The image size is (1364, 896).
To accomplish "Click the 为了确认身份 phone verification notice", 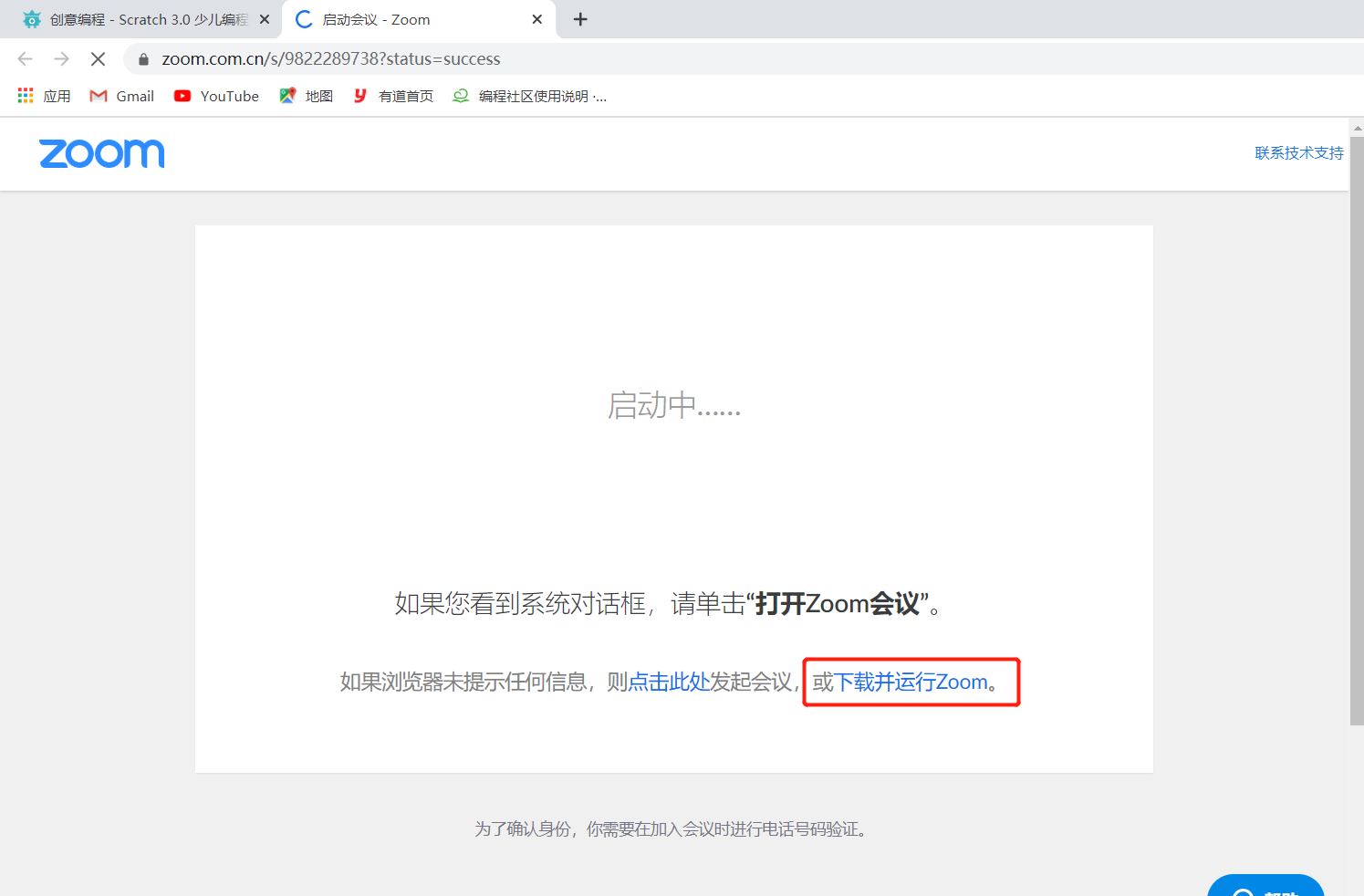I will (x=673, y=828).
